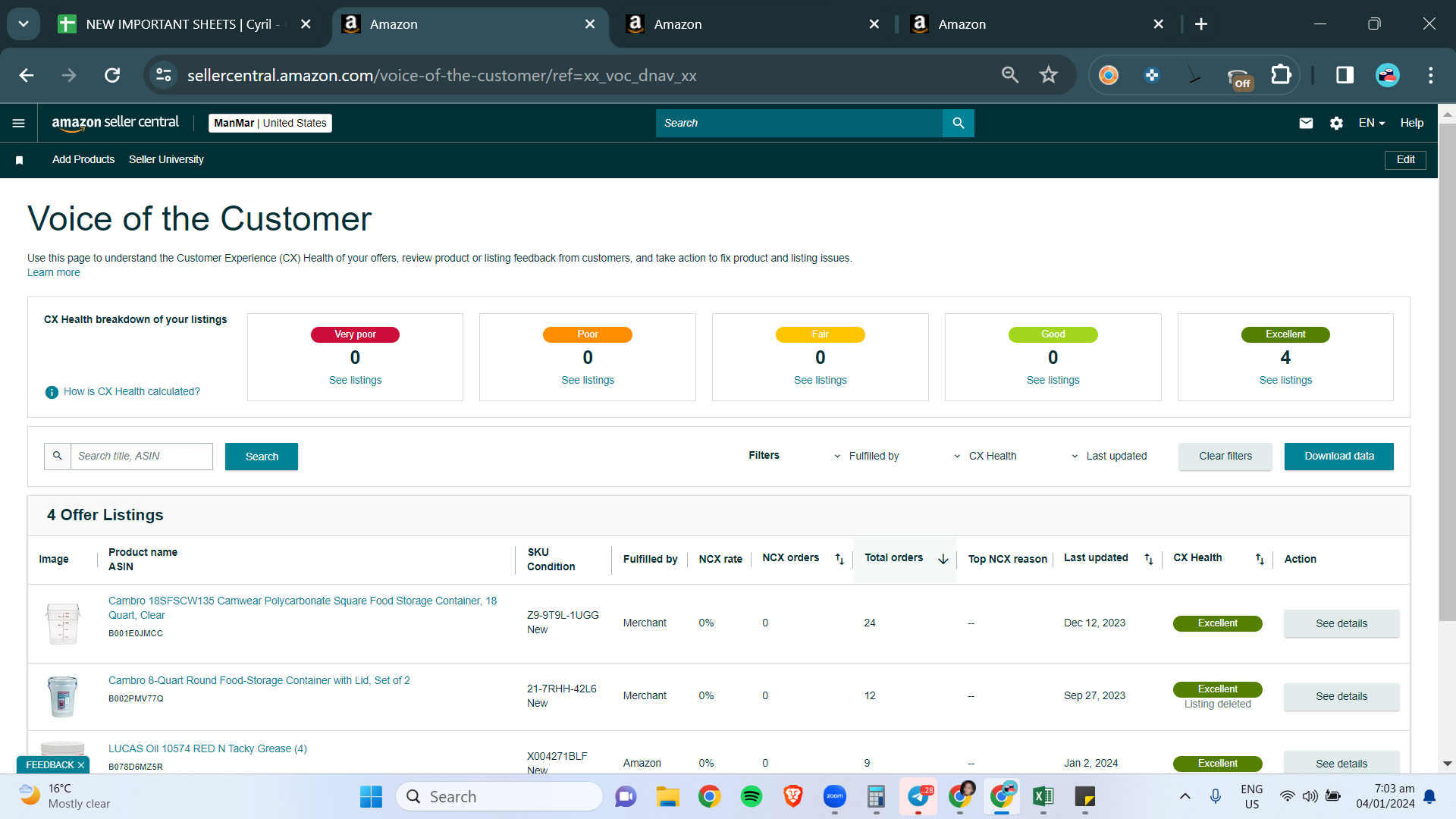This screenshot has height=819, width=1456.
Task: Open the Help menu item
Action: pos(1412,123)
